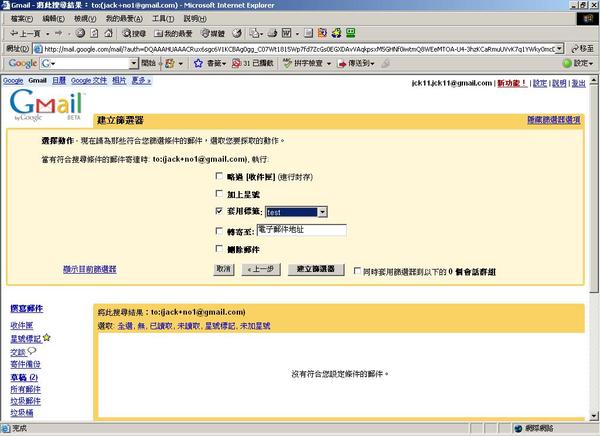Click the Show current filters (顯示目前篩選器) link
Screen dimensions: 600x436
coord(90,269)
